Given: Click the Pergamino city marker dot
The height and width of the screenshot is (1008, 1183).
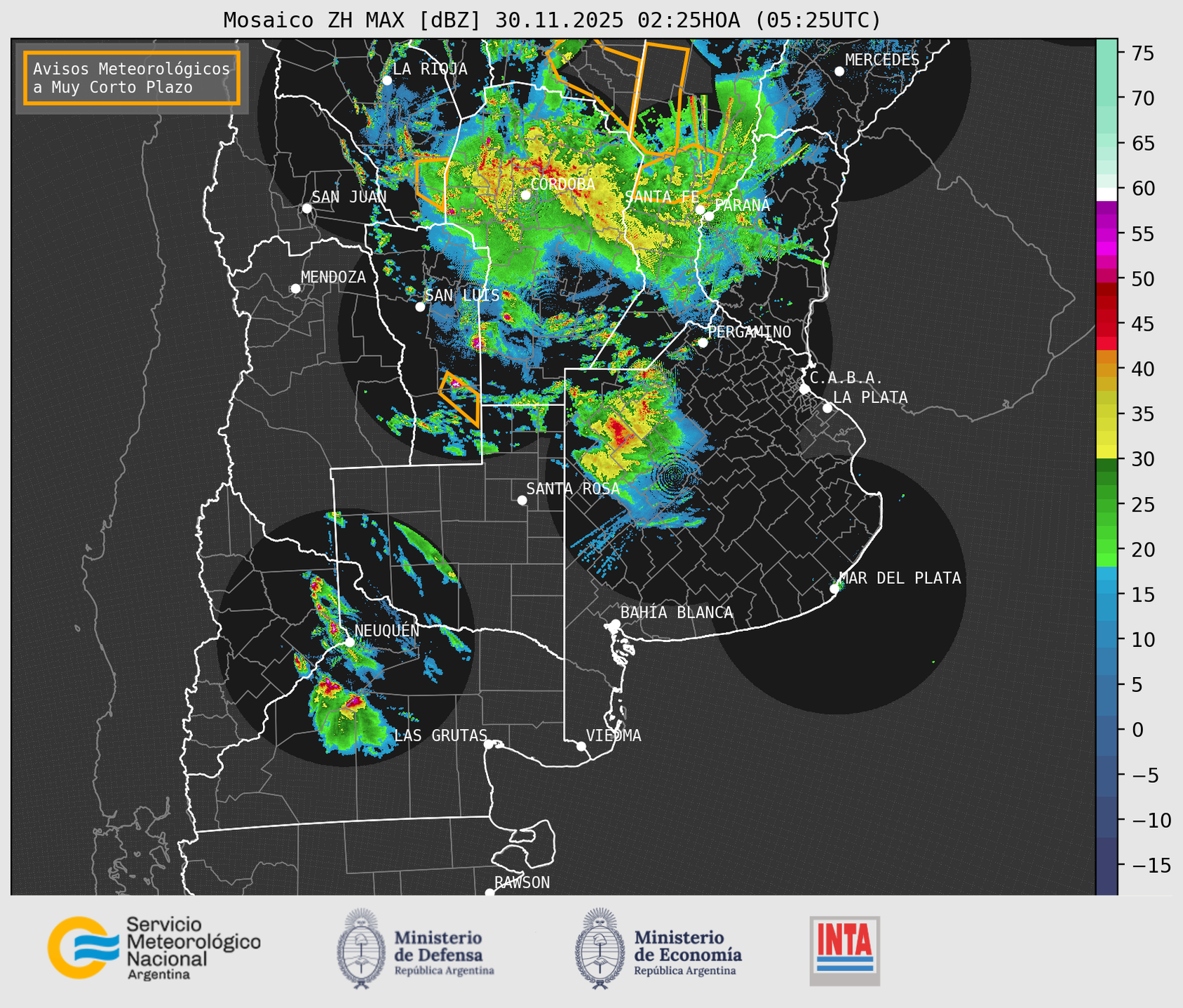Looking at the screenshot, I should point(703,343).
